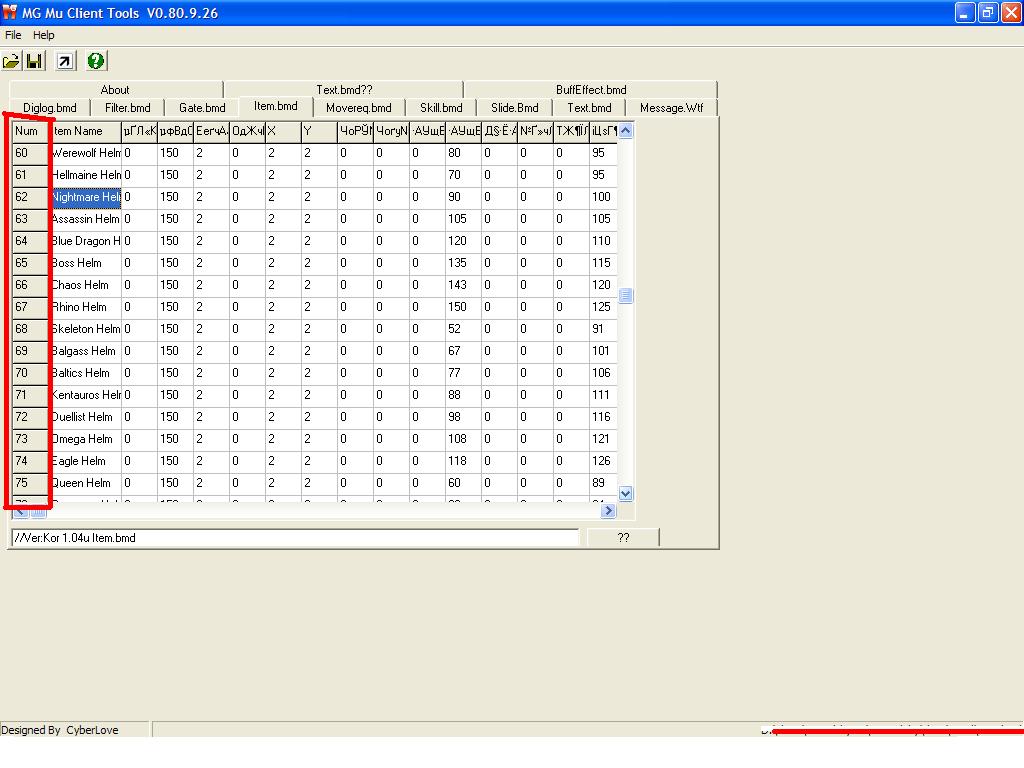Click the vertical scrollbar thumb
The height and width of the screenshot is (768, 1024).
pyautogui.click(x=626, y=296)
